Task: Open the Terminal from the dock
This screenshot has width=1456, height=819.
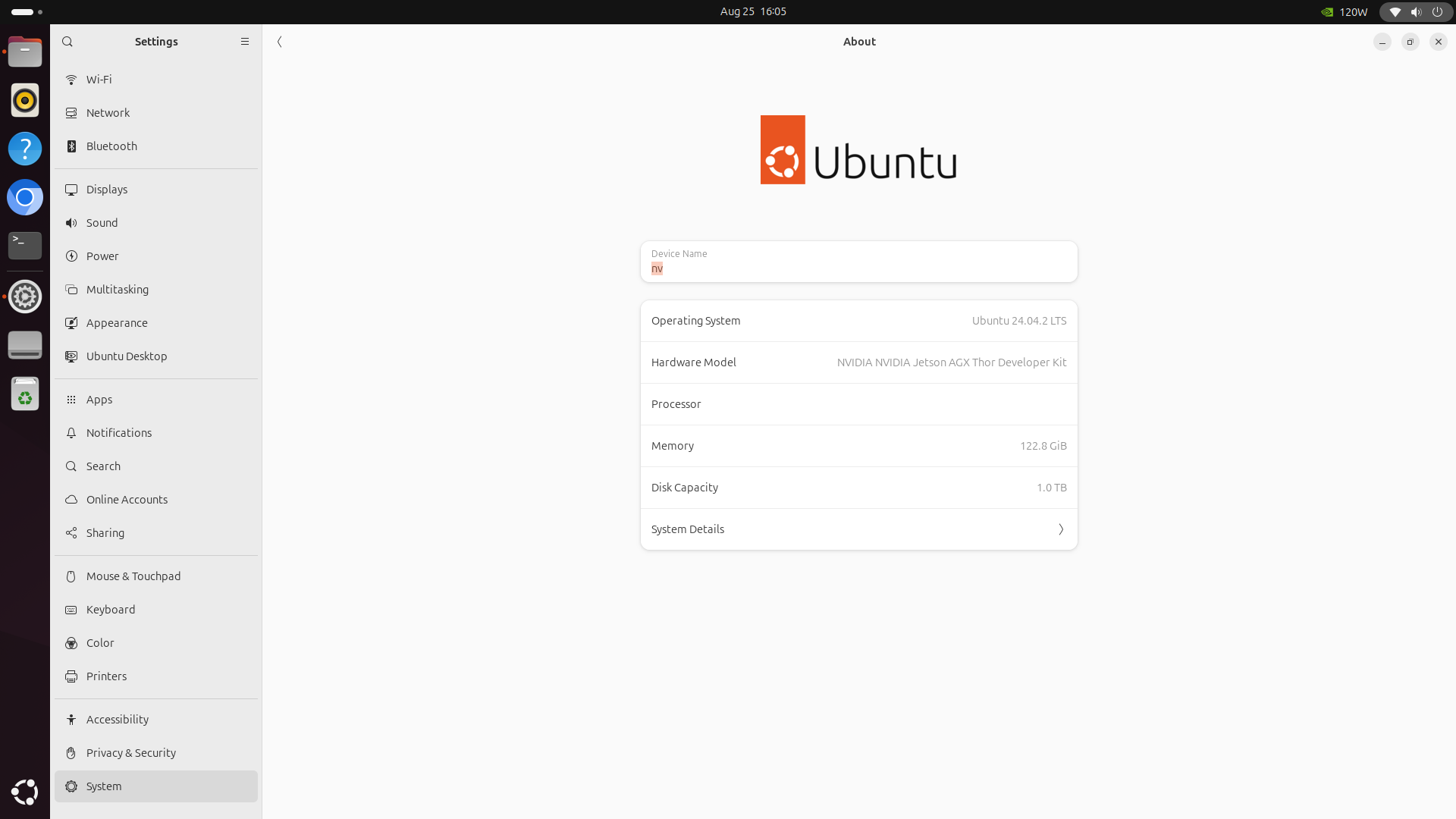Action: (x=25, y=245)
